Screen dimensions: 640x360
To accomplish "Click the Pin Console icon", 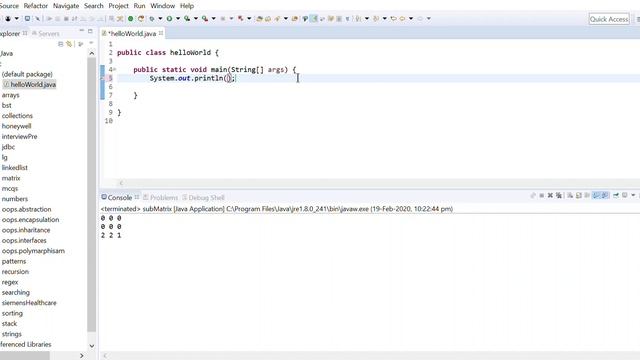I will pos(616,196).
